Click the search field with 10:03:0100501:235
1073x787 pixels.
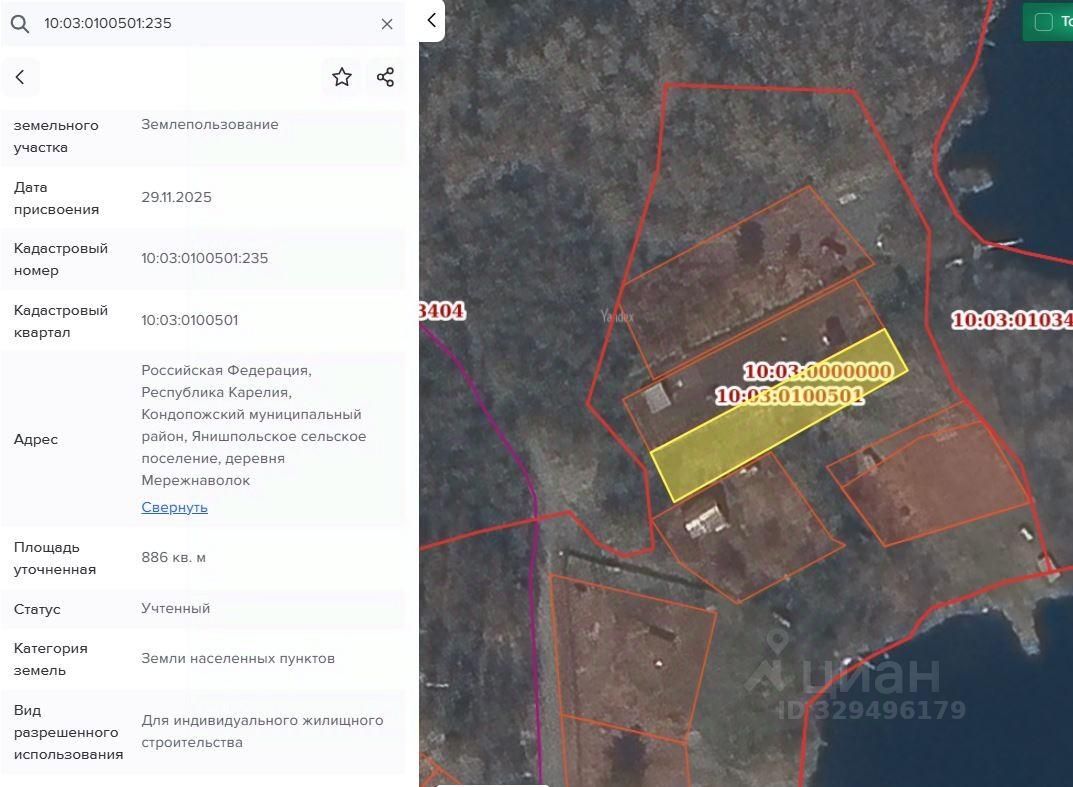click(203, 23)
